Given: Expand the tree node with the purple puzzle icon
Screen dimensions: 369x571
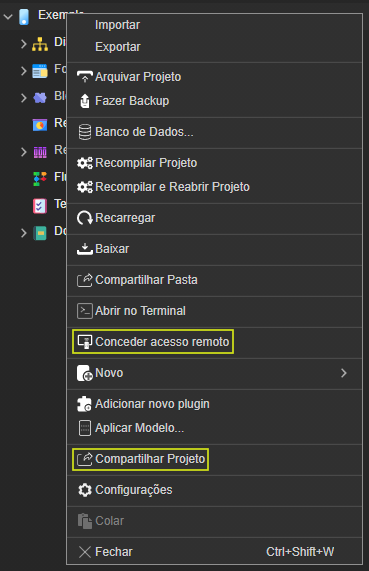Looking at the screenshot, I should pyautogui.click(x=24, y=98).
